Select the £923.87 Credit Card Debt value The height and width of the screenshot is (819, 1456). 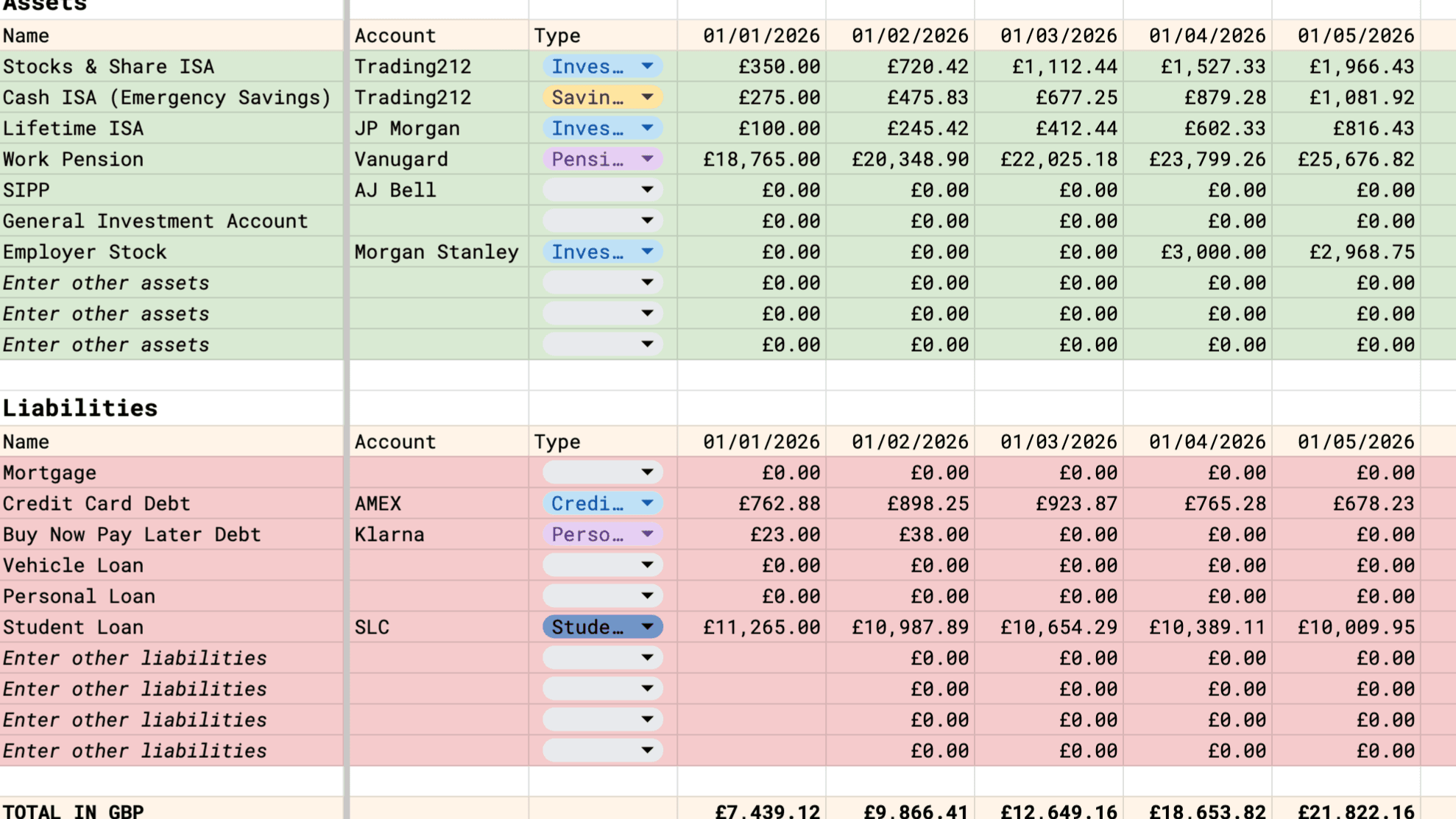pos(1049,503)
